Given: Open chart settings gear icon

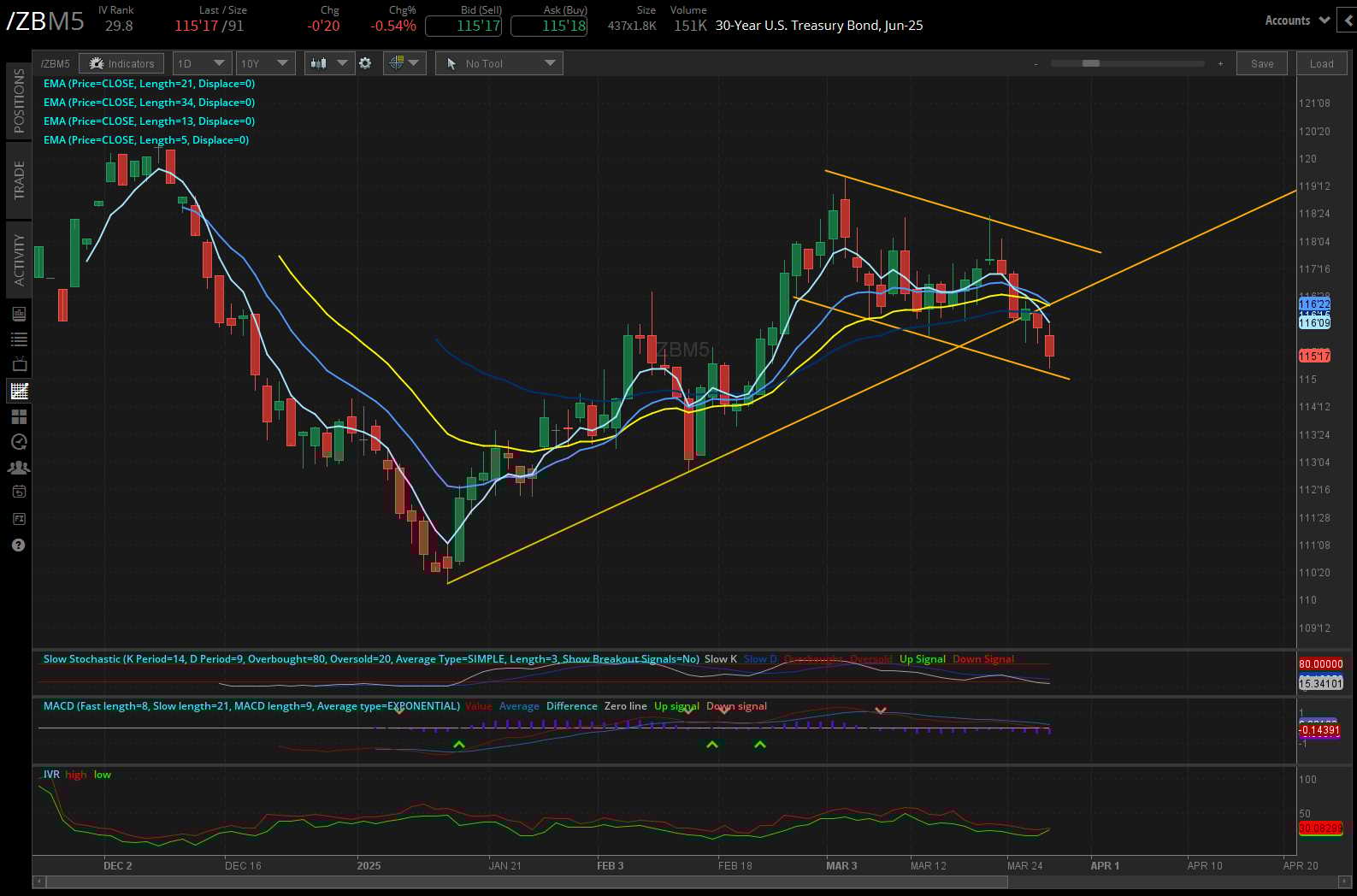Looking at the screenshot, I should (365, 63).
